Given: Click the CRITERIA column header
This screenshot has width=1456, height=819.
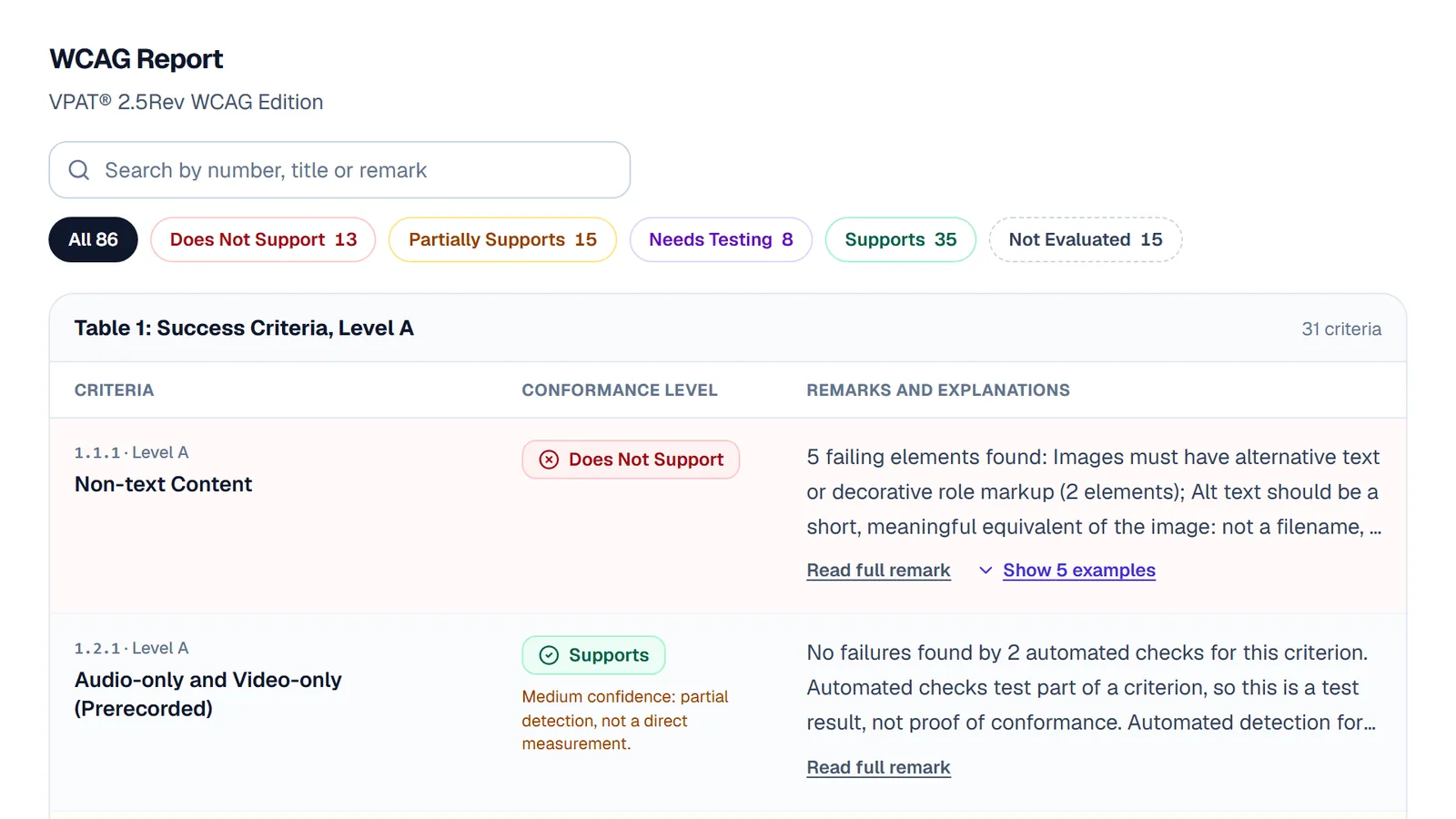Looking at the screenshot, I should click(x=114, y=390).
